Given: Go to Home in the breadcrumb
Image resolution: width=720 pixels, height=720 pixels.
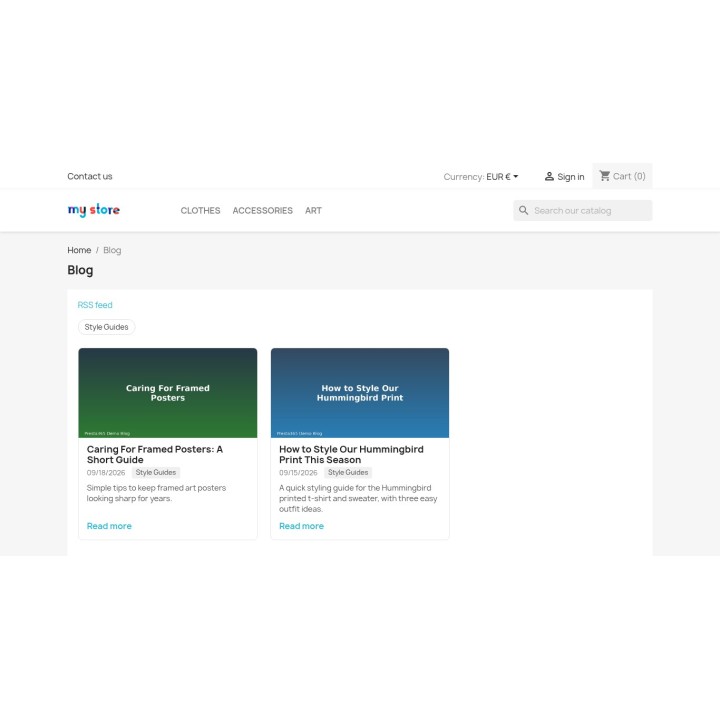Looking at the screenshot, I should [x=79, y=250].
